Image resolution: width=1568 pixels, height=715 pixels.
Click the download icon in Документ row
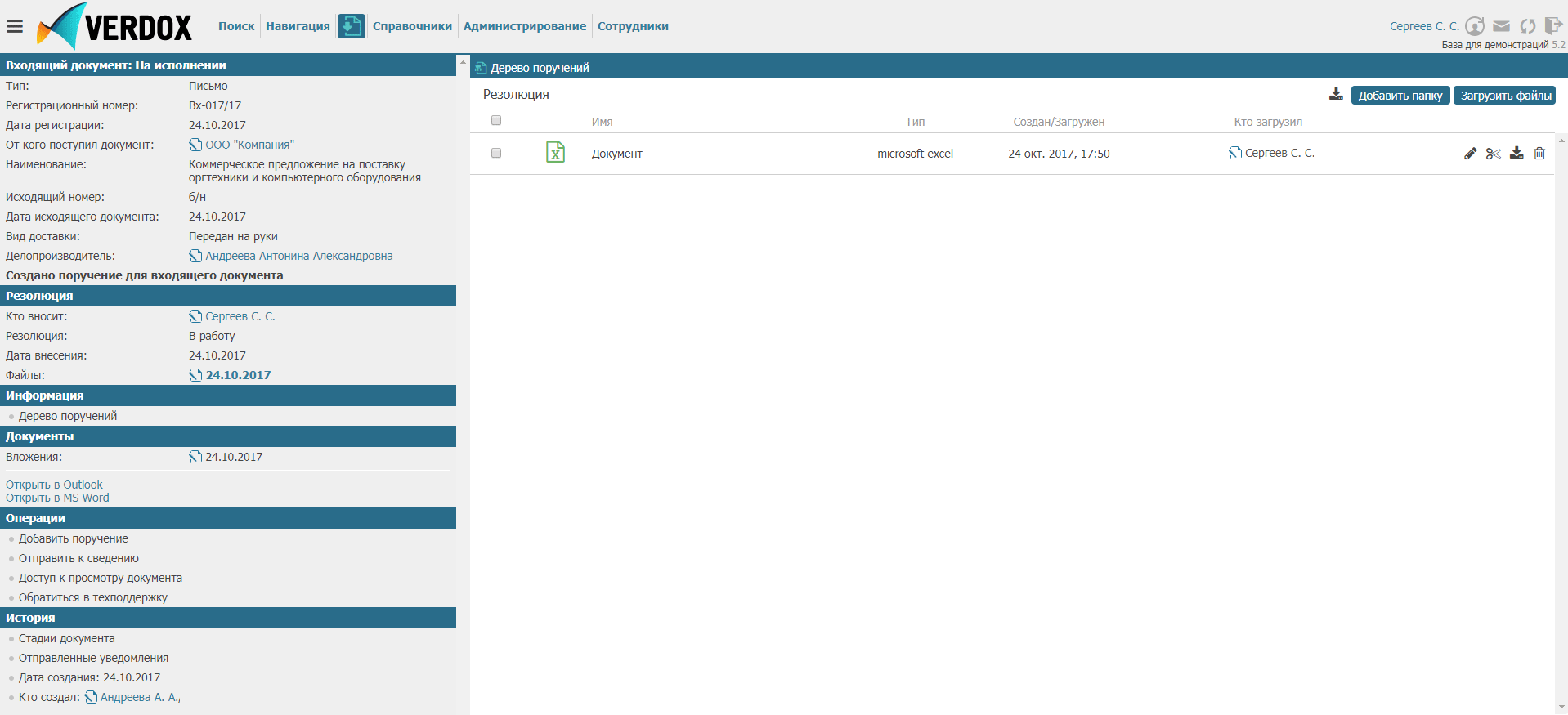tap(1516, 153)
